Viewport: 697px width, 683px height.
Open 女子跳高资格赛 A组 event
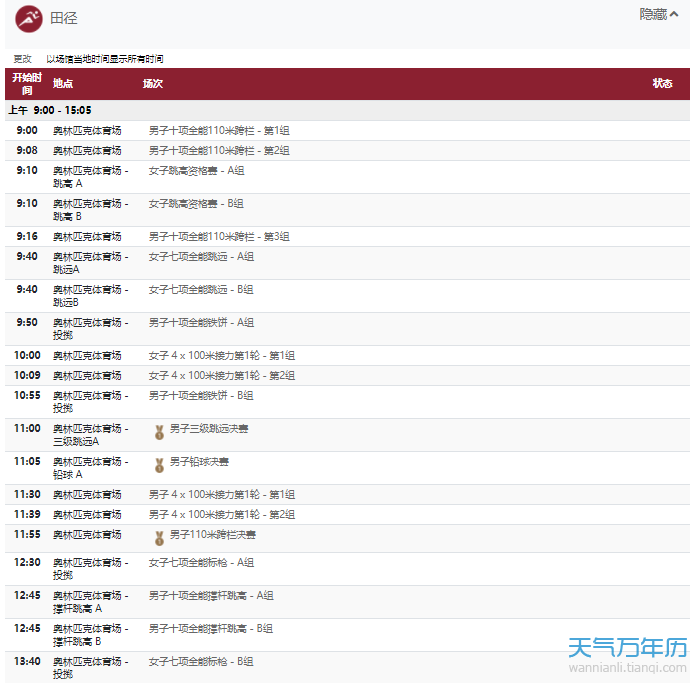click(197, 171)
